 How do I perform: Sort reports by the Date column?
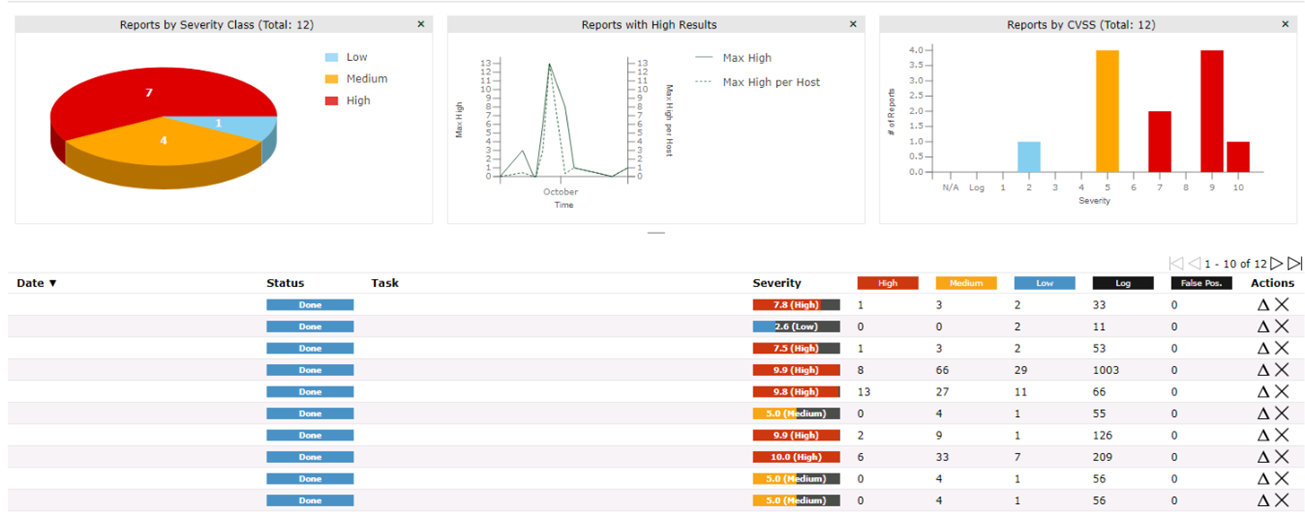point(37,283)
